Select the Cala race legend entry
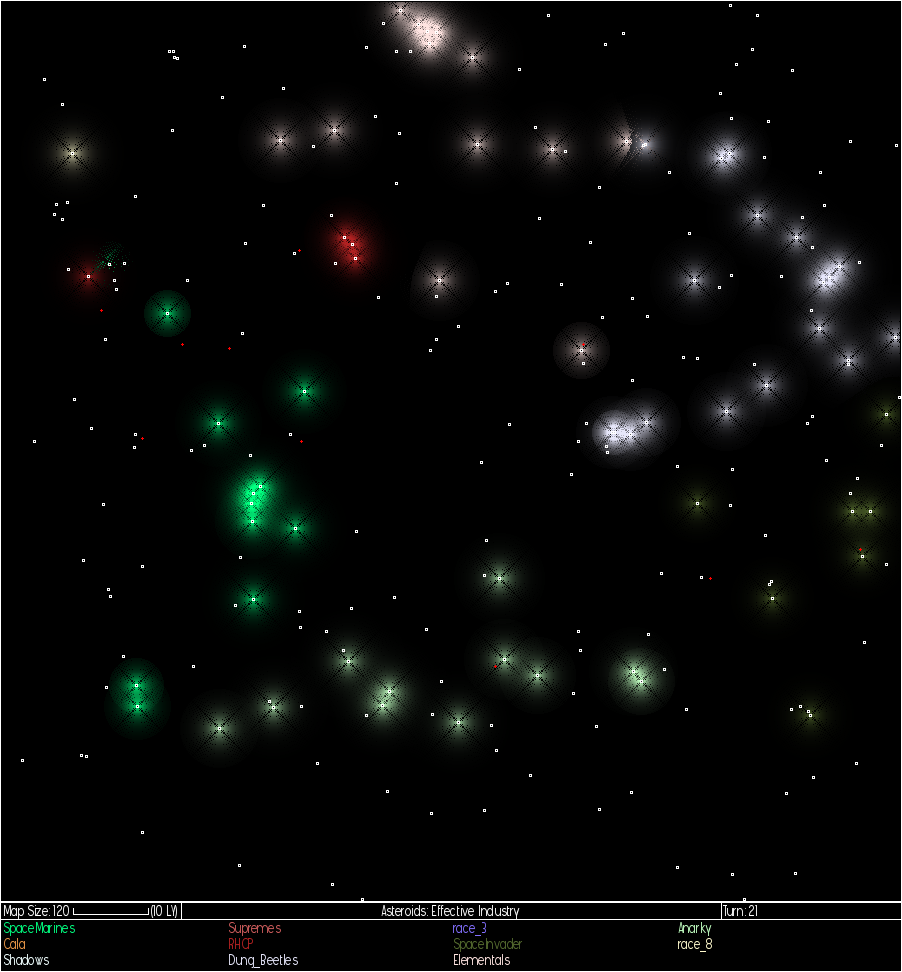Viewport: 902px width, 972px height. tap(14, 944)
